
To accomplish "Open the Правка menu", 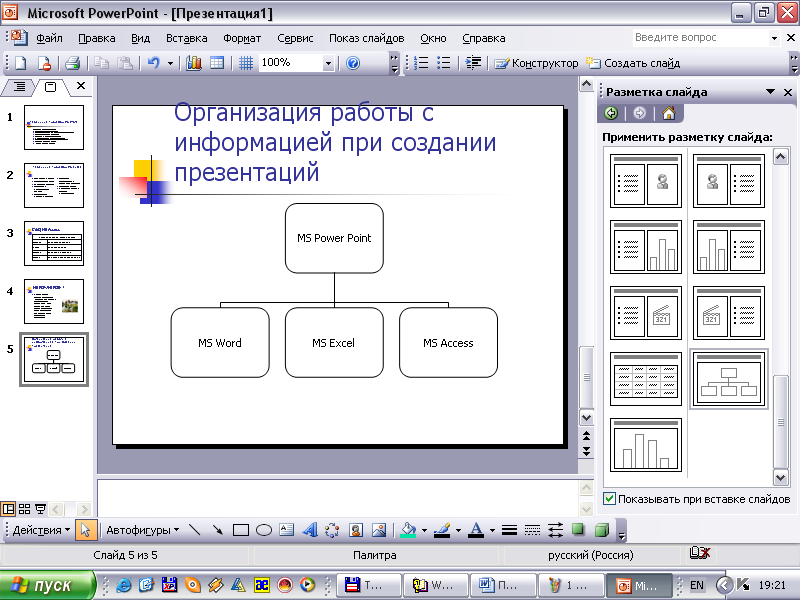I will (96, 38).
